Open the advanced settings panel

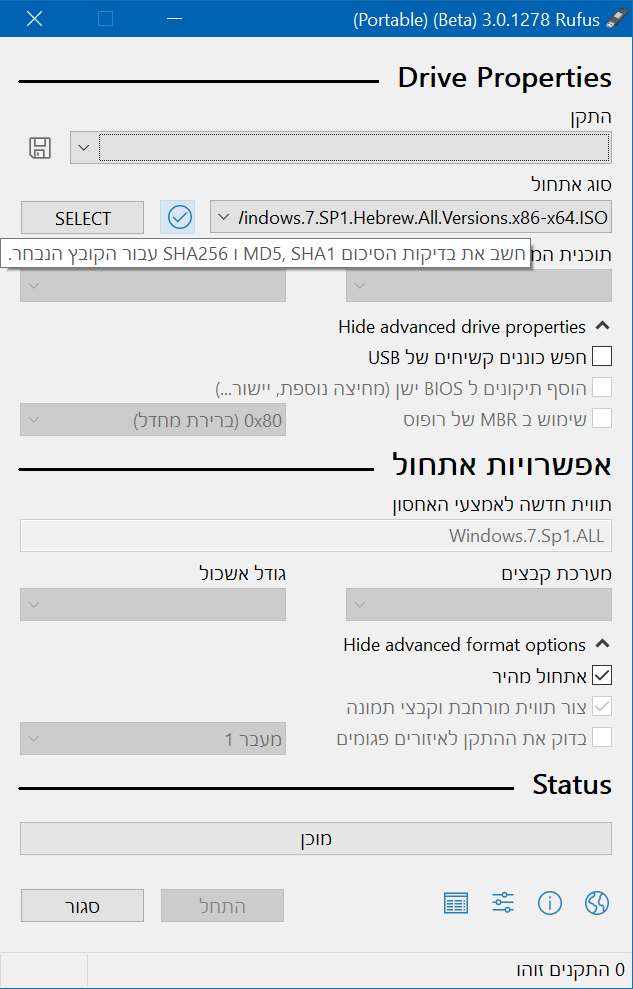click(502, 903)
